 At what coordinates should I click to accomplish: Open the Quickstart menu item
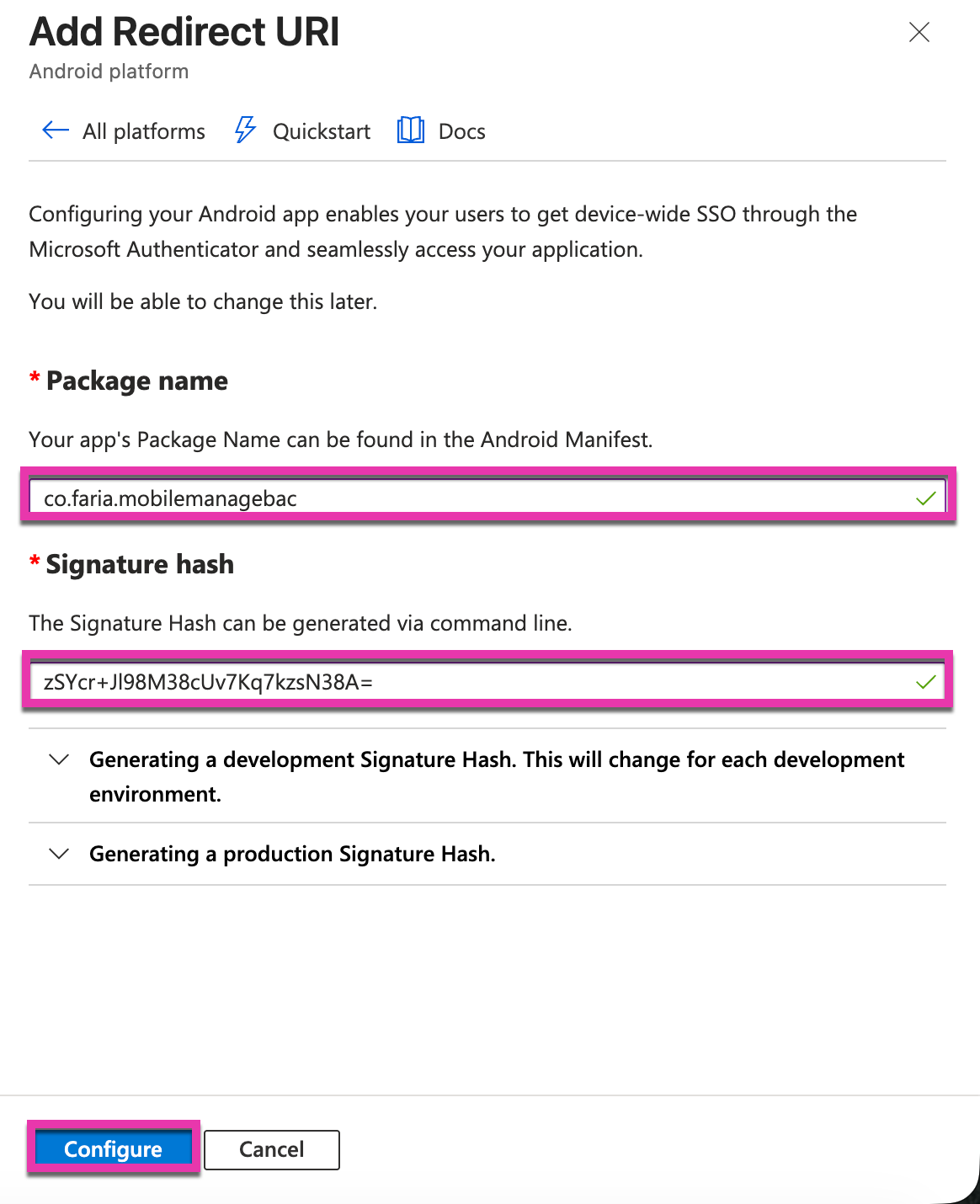point(322,131)
